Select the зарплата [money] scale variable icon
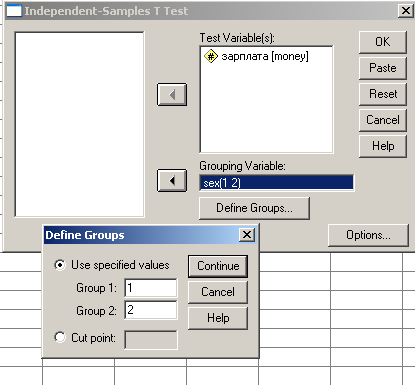 pyautogui.click(x=211, y=56)
